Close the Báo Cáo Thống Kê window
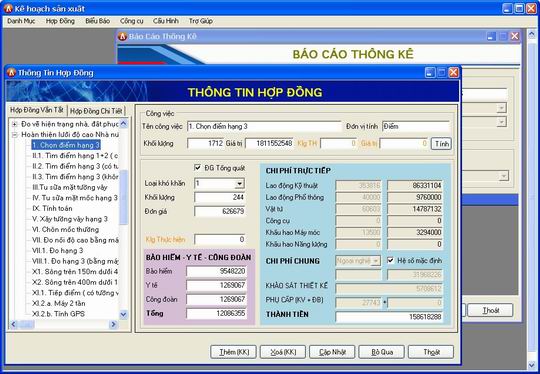The width and height of the screenshot is (540, 374). pyautogui.click(x=515, y=36)
